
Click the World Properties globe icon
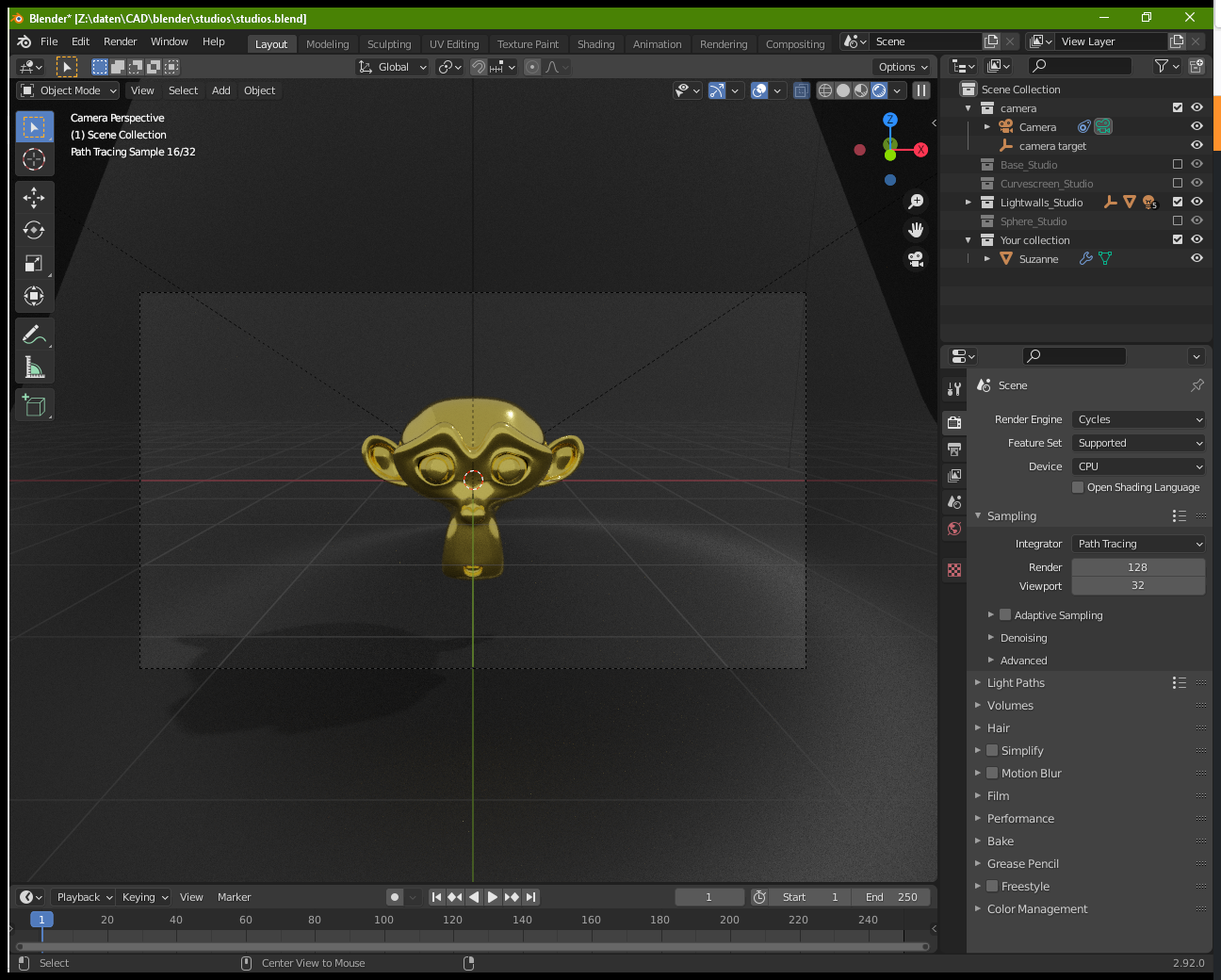coord(954,529)
